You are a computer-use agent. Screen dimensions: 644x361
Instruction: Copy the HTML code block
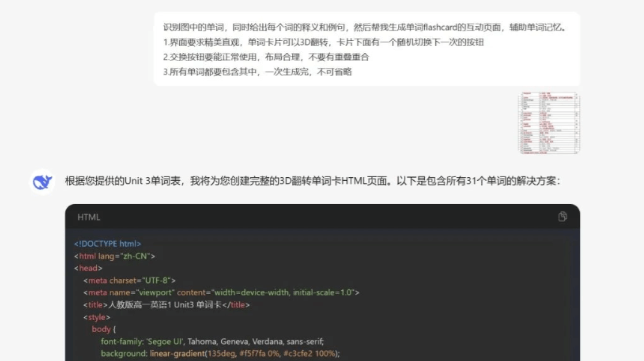click(x=562, y=216)
